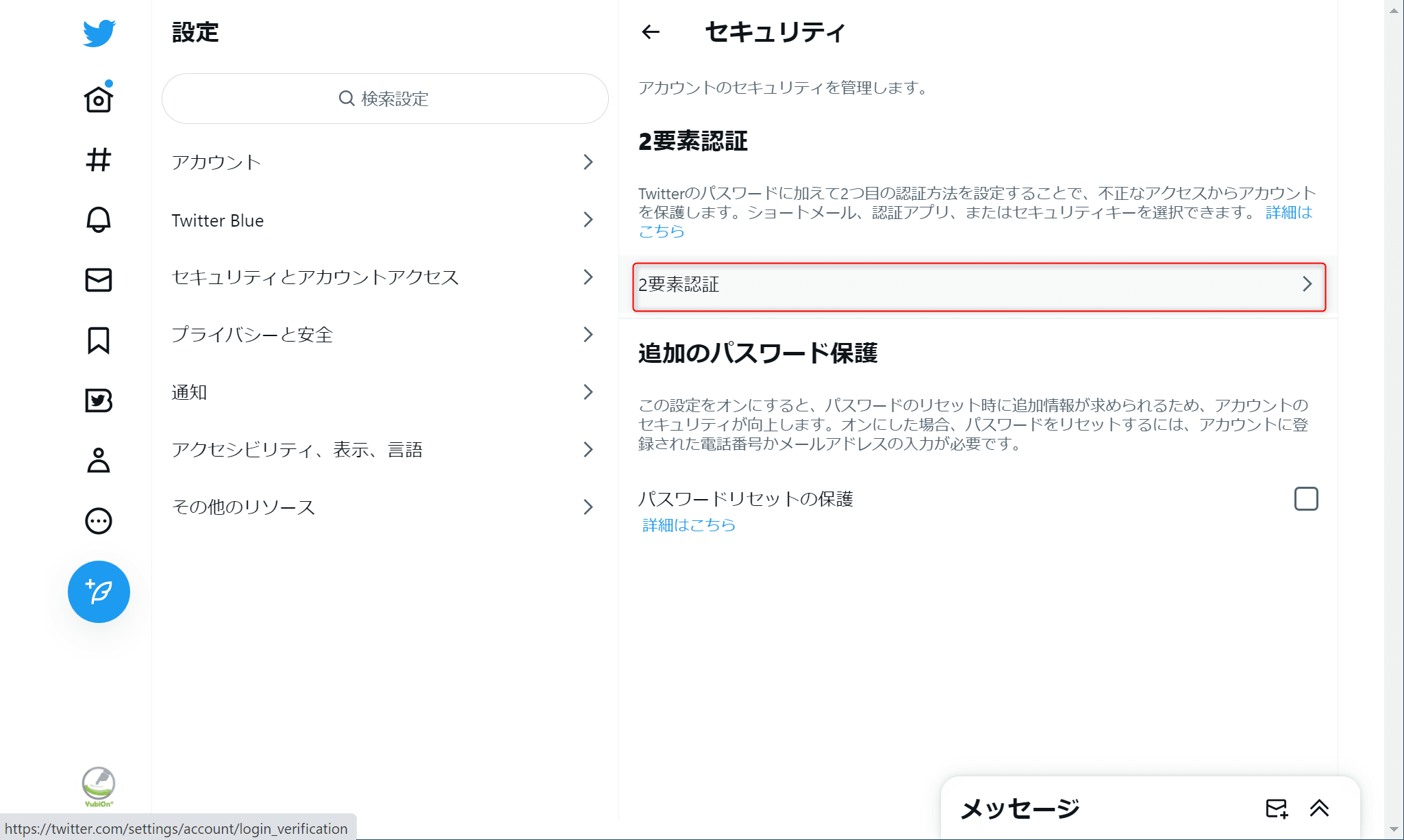Open 詳細はこちら link in 2要素認証 description
The width and height of the screenshot is (1404, 840).
click(x=1288, y=213)
